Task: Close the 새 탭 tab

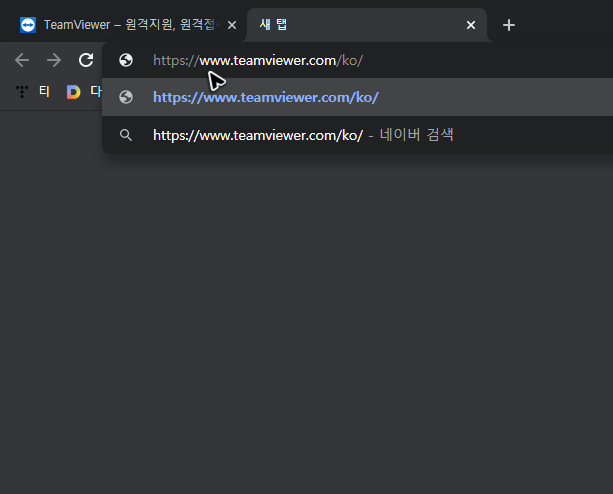Action: click(x=471, y=25)
